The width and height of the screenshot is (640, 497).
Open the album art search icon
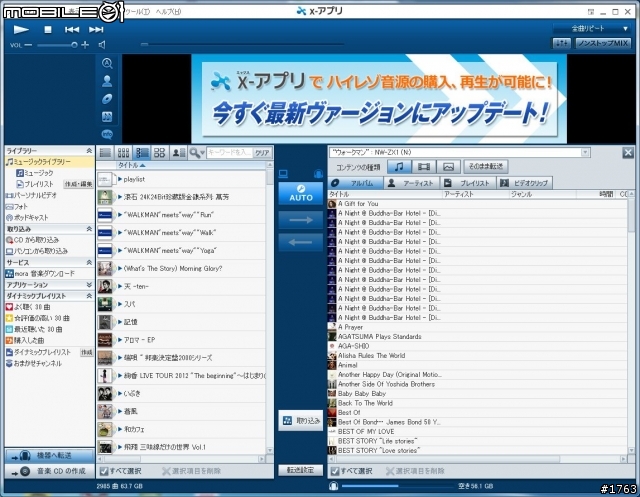click(x=107, y=63)
